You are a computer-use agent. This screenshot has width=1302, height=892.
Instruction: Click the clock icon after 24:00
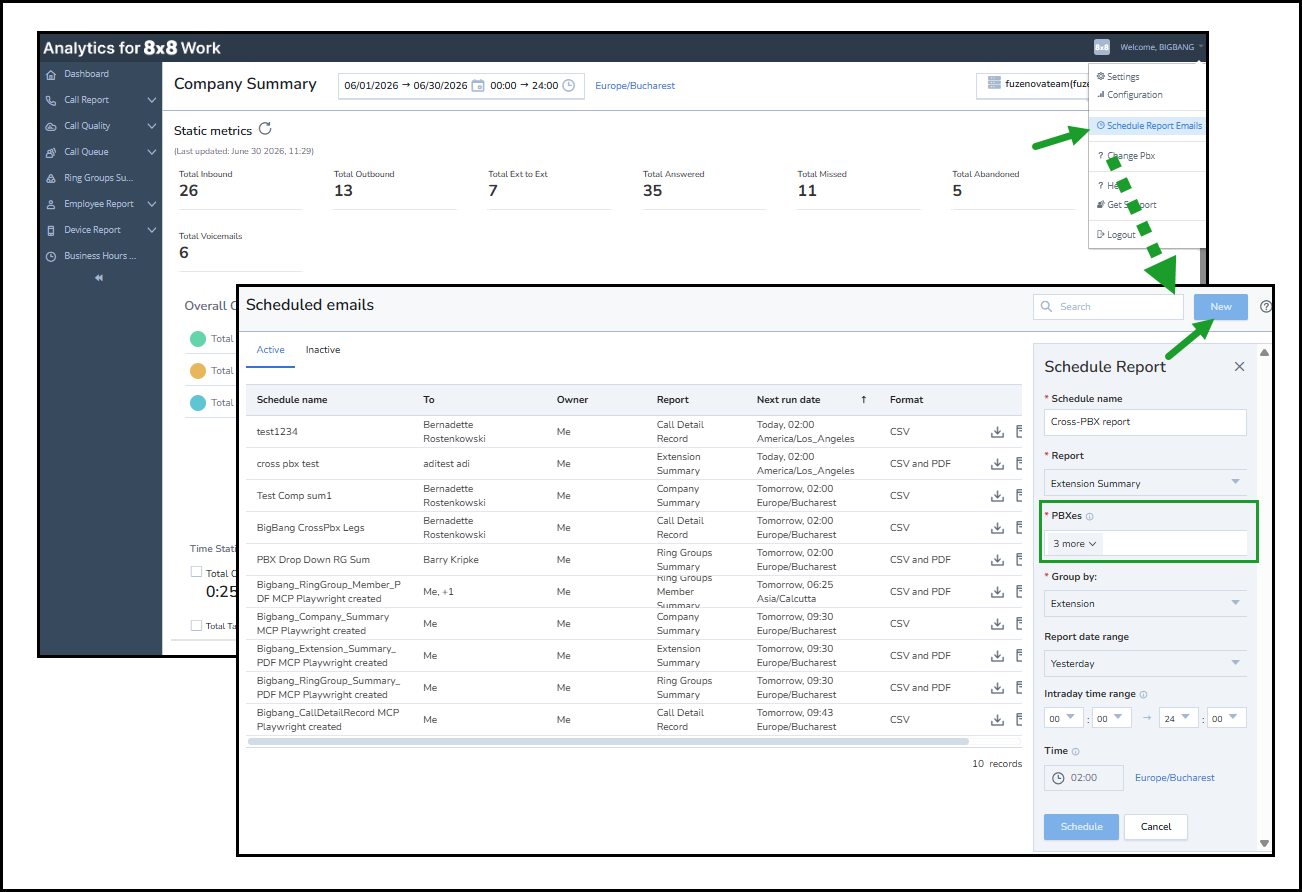tap(569, 86)
